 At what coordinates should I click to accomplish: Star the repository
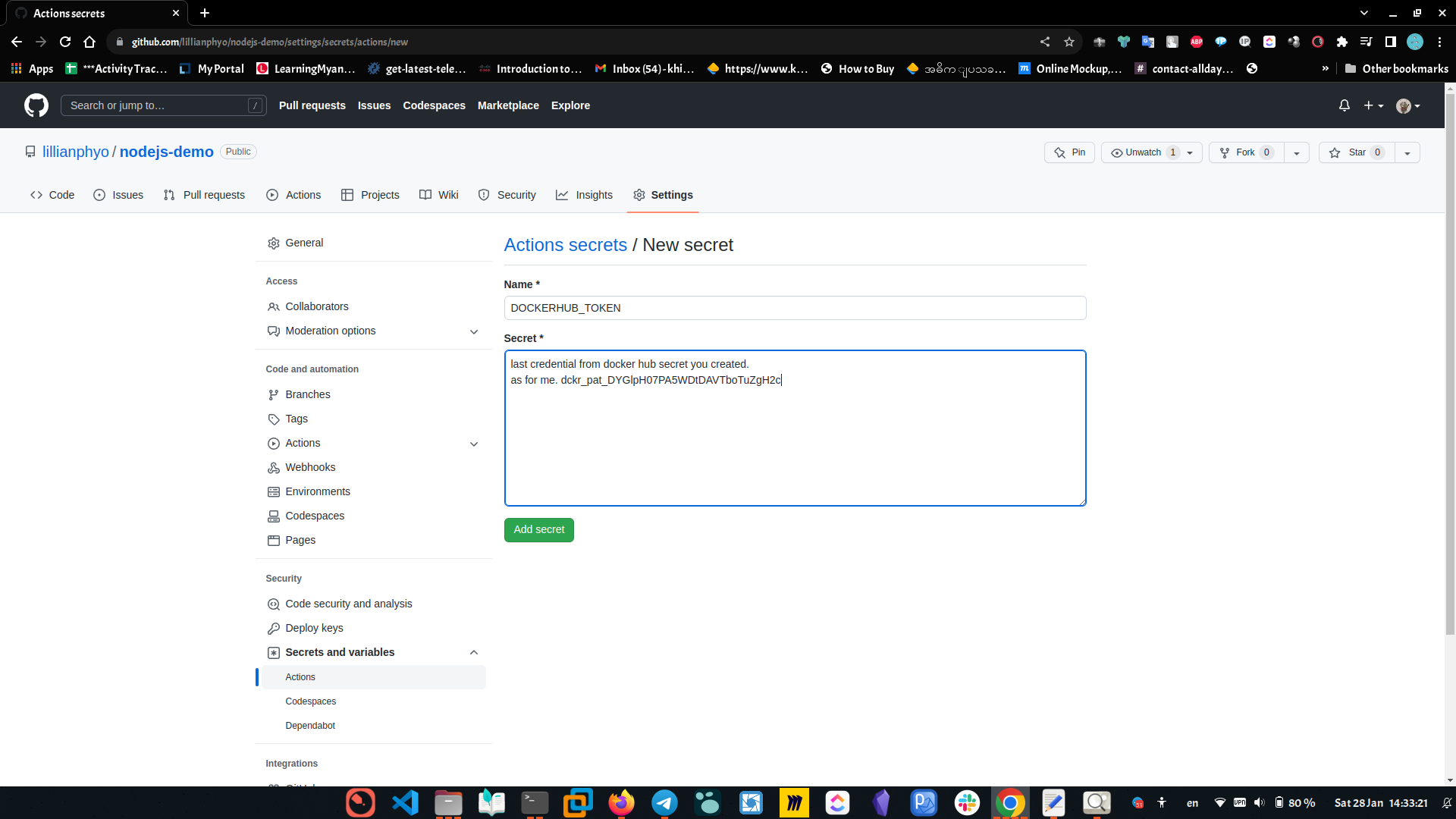(1357, 152)
